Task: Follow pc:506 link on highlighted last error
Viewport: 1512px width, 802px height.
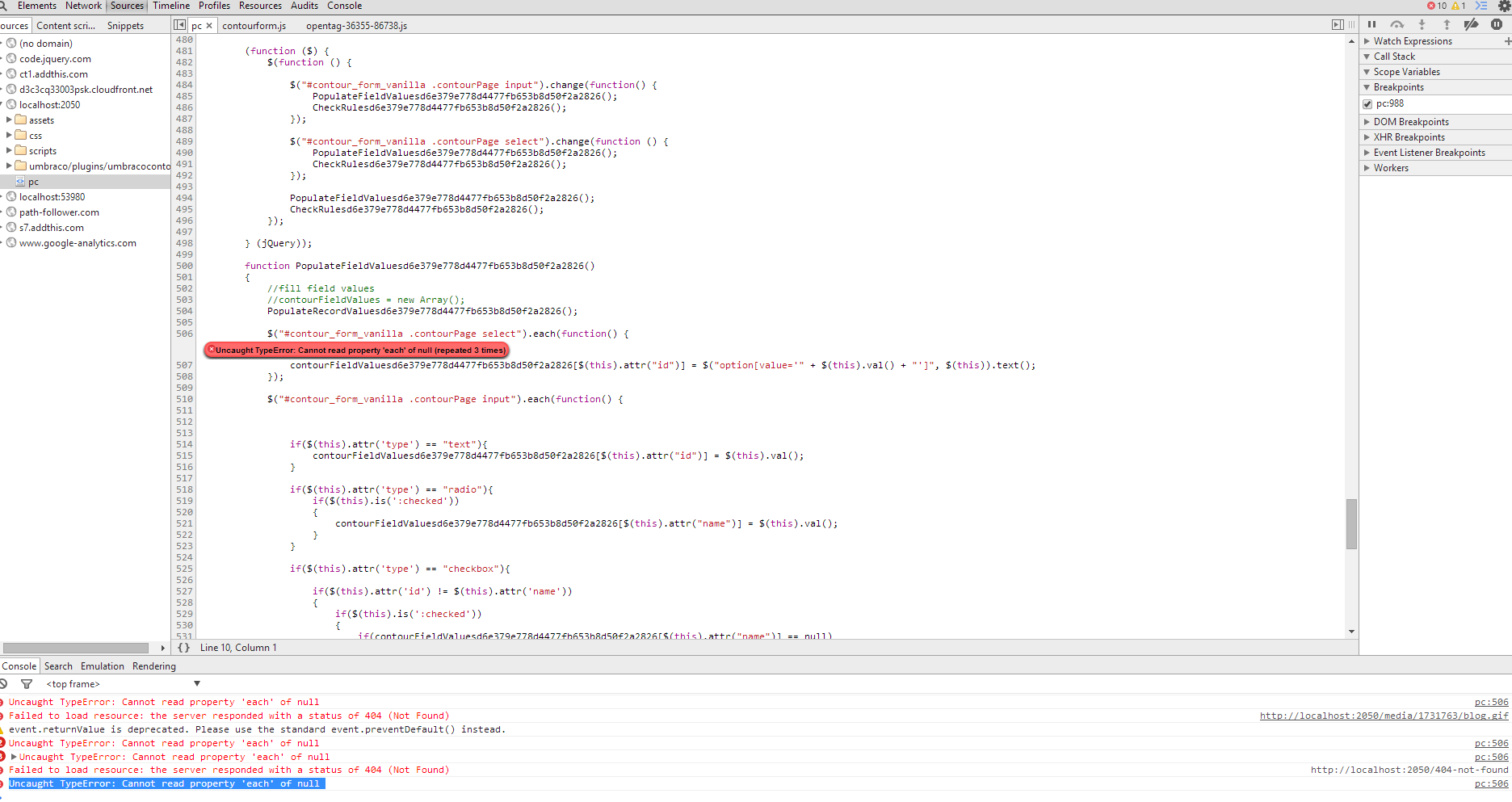Action: (x=1492, y=784)
